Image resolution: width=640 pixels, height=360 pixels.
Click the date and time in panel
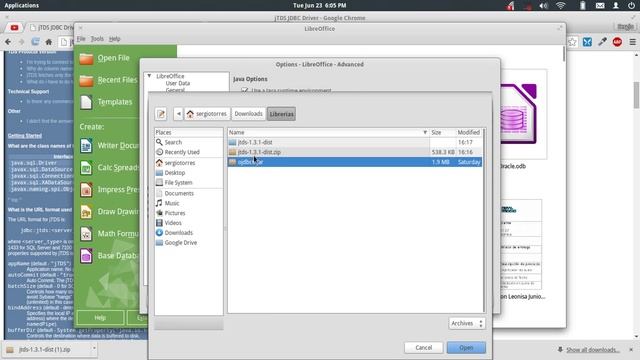pyautogui.click(x=320, y=5)
